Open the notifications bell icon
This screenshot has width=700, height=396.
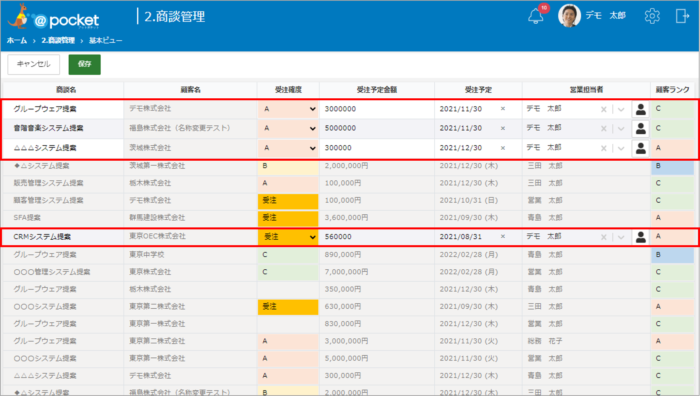(536, 17)
